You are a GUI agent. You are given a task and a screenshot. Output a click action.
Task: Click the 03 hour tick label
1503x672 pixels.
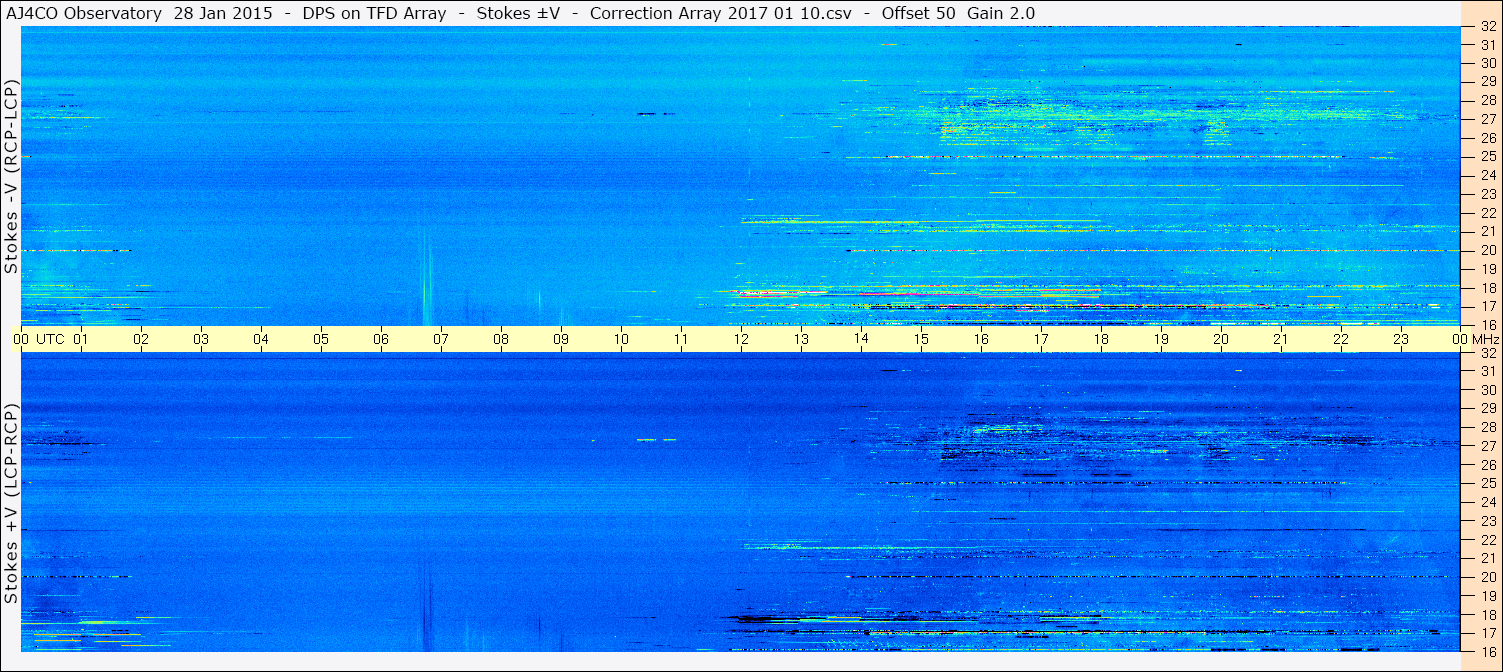(x=201, y=339)
